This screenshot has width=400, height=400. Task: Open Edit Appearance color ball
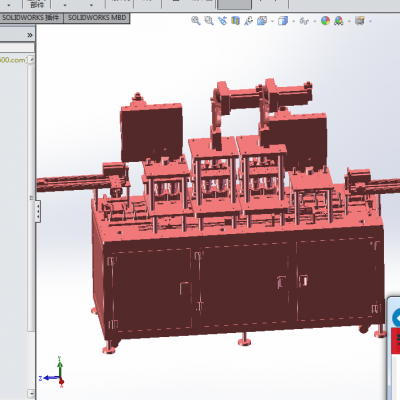(325, 21)
